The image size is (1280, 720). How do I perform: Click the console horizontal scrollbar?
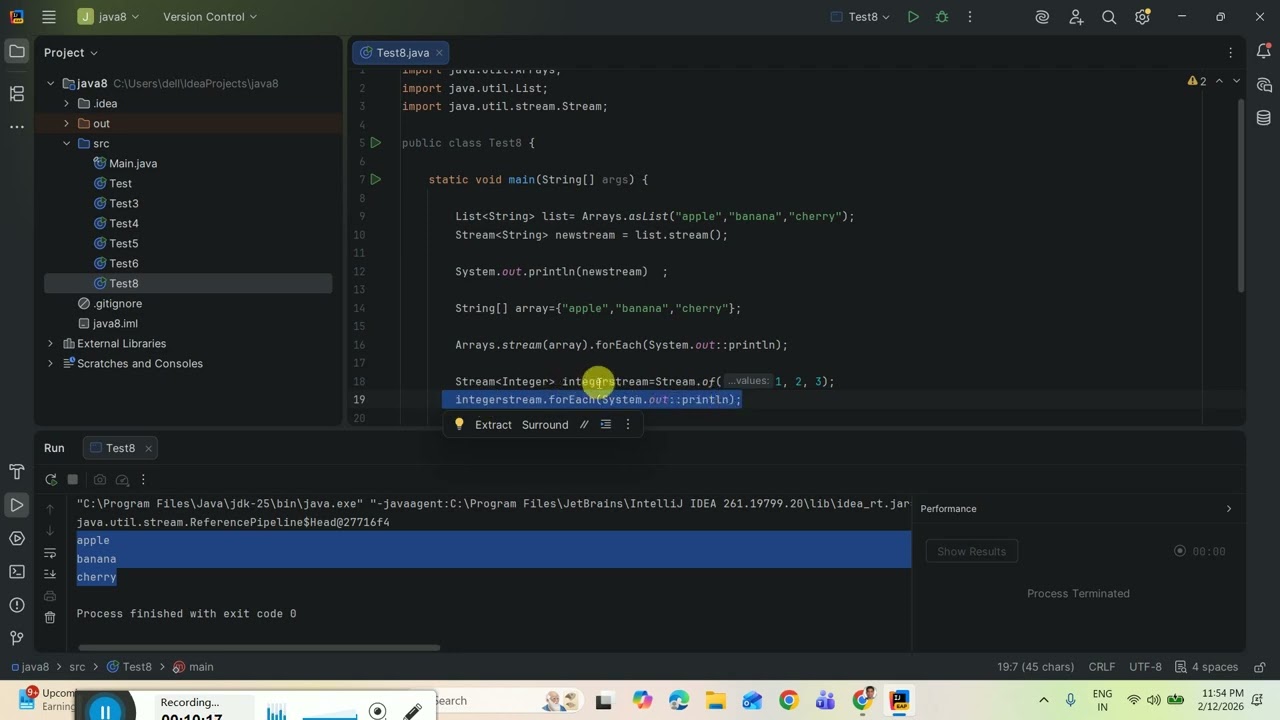(x=258, y=648)
